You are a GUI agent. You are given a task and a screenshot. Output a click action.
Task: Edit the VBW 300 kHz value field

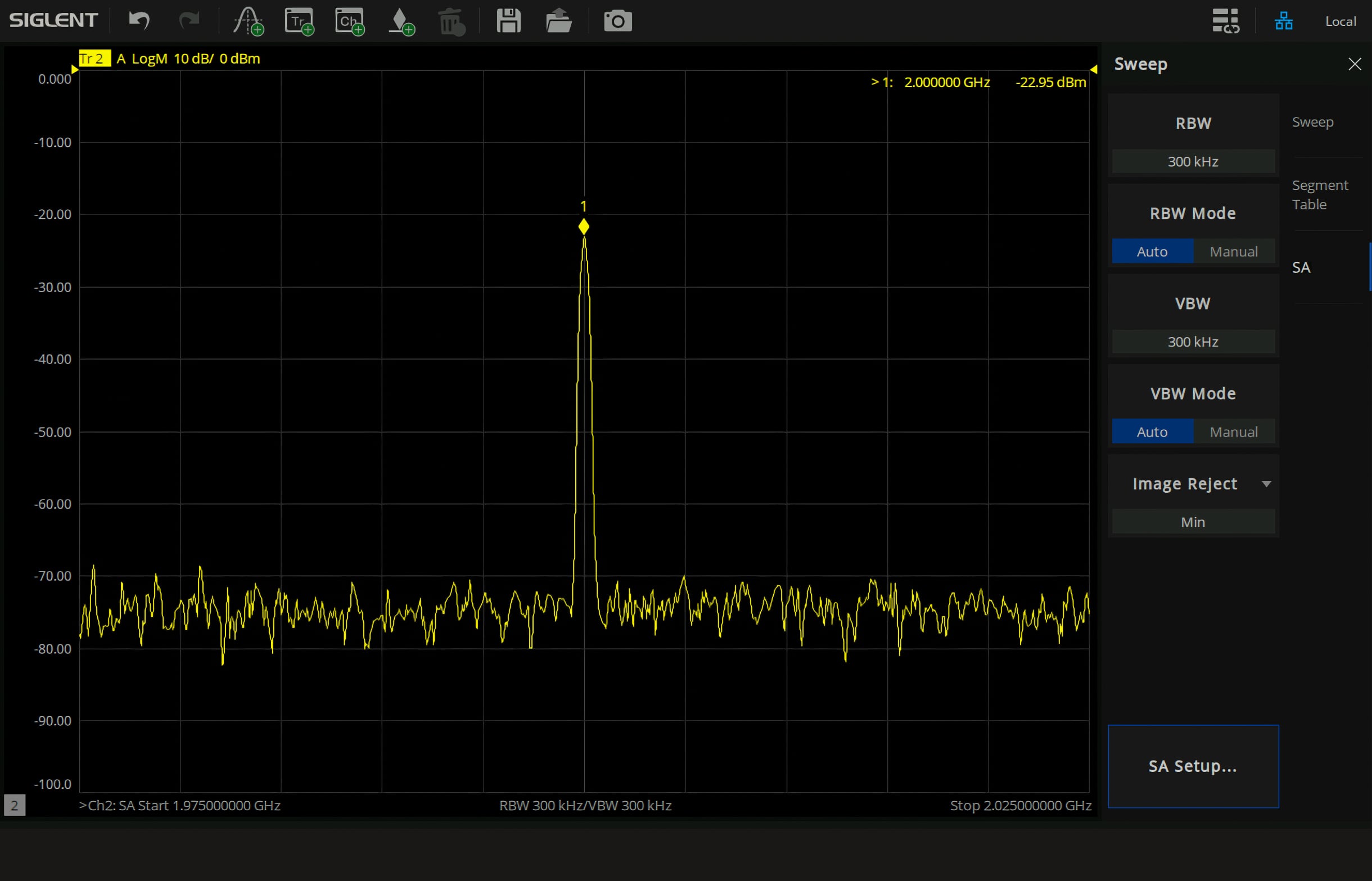click(1193, 341)
